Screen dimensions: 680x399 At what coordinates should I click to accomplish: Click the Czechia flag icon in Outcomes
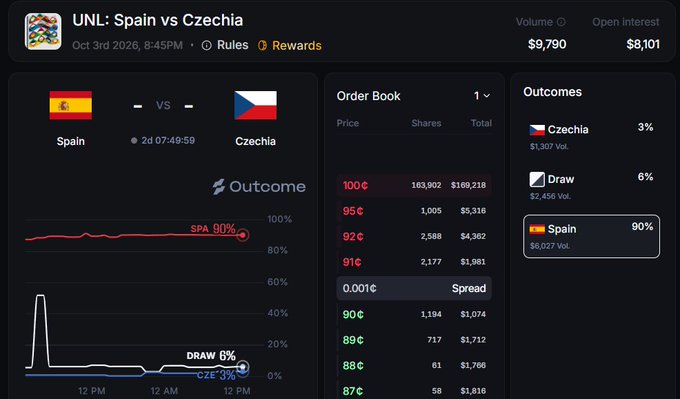tap(537, 130)
